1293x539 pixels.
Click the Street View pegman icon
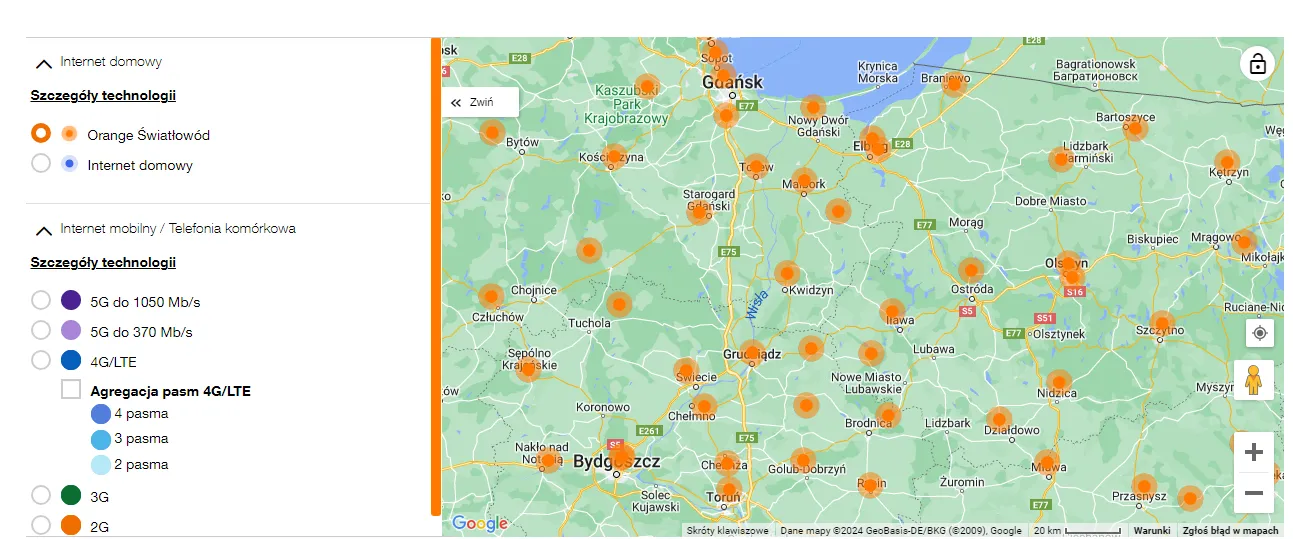click(1254, 380)
